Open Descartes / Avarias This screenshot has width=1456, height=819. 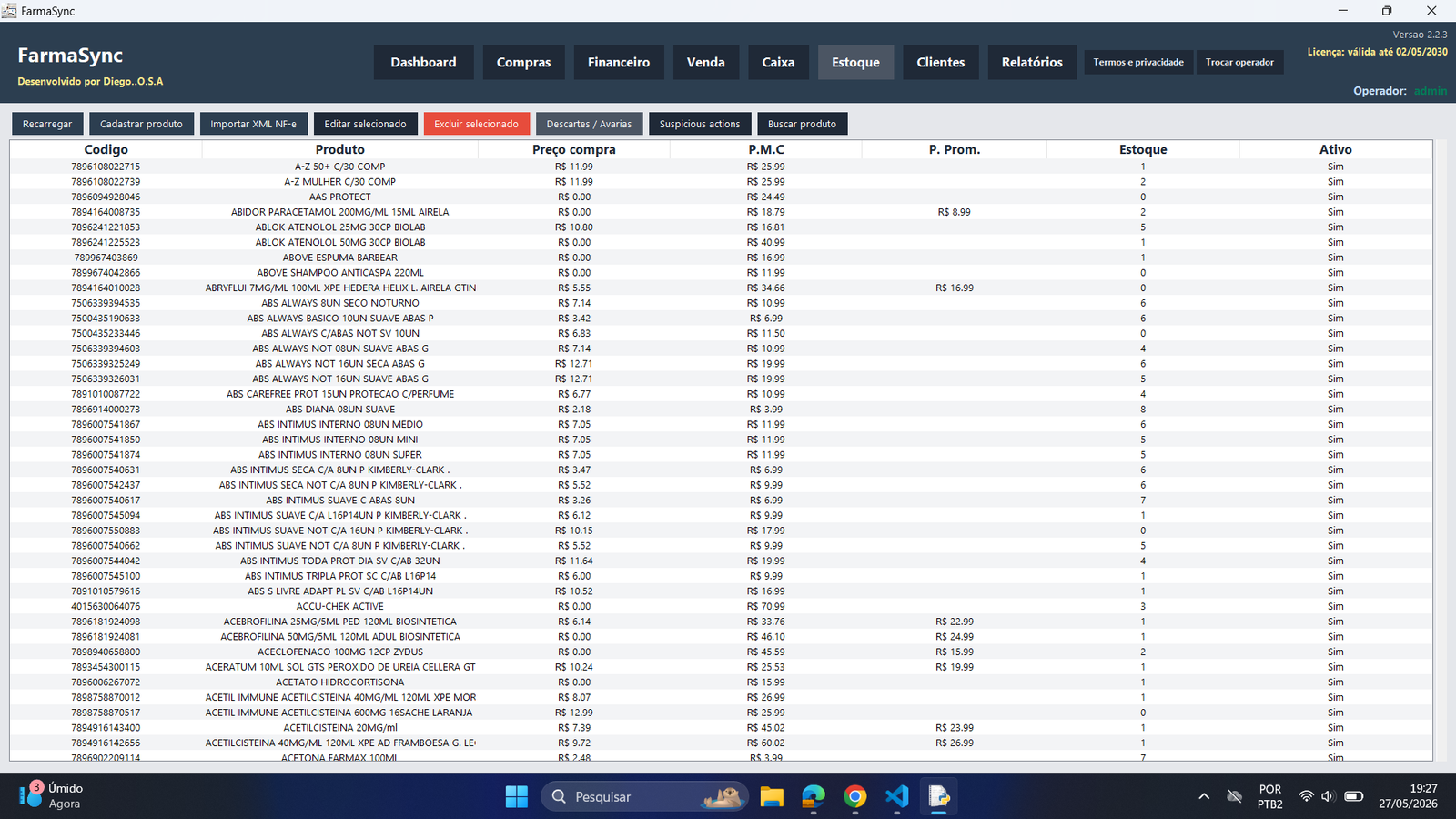point(589,124)
